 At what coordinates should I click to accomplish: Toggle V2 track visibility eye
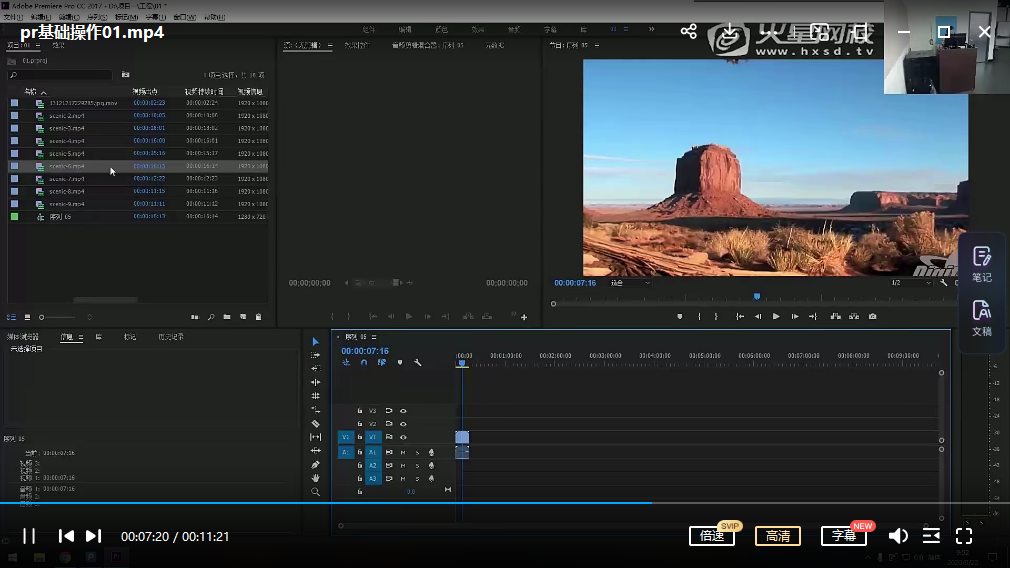(x=403, y=424)
